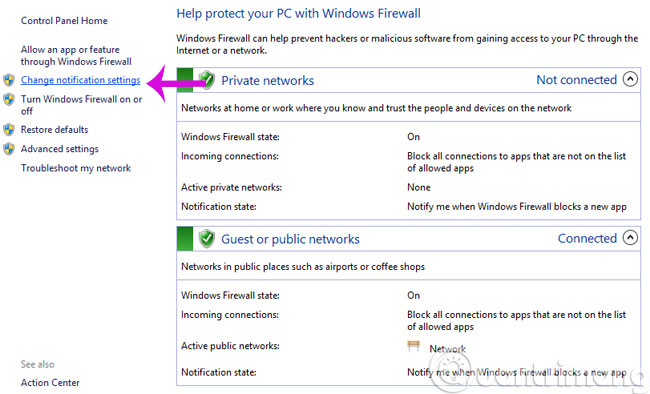Viewport: 650px width, 394px height.
Task: Collapse the Private networks section chevron
Action: [x=630, y=79]
